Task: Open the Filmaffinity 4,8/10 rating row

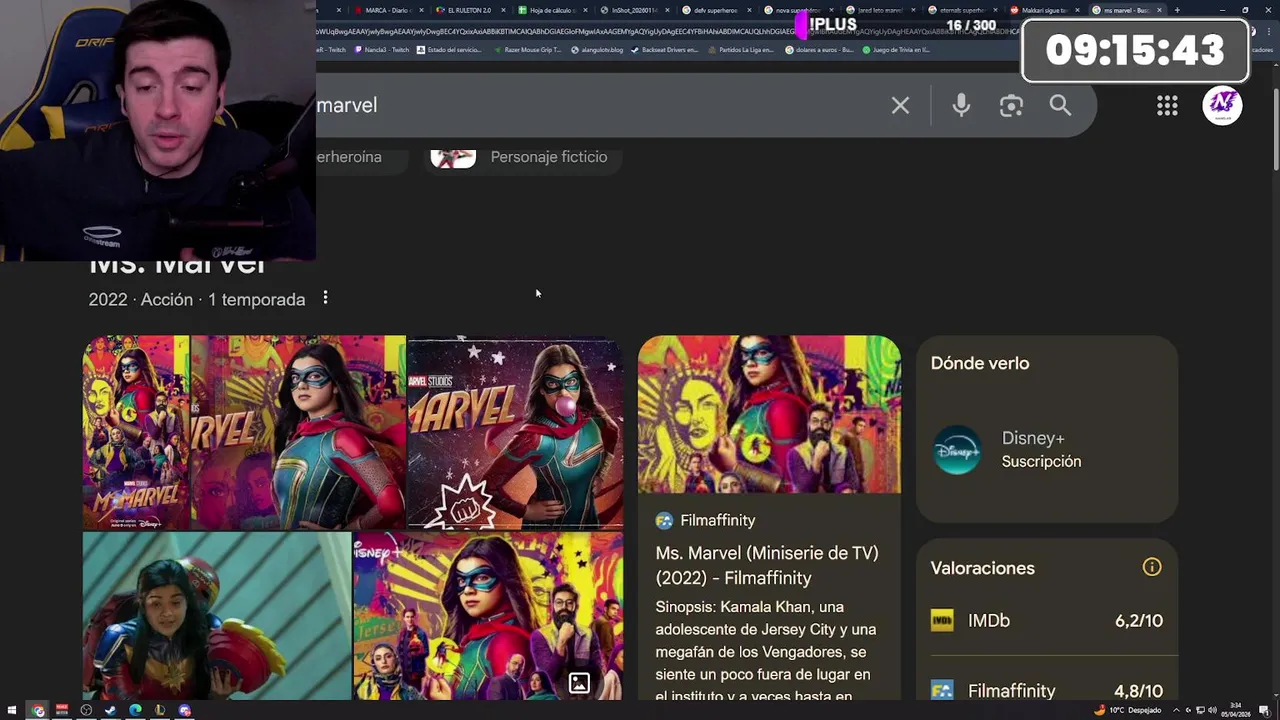Action: tap(1047, 690)
